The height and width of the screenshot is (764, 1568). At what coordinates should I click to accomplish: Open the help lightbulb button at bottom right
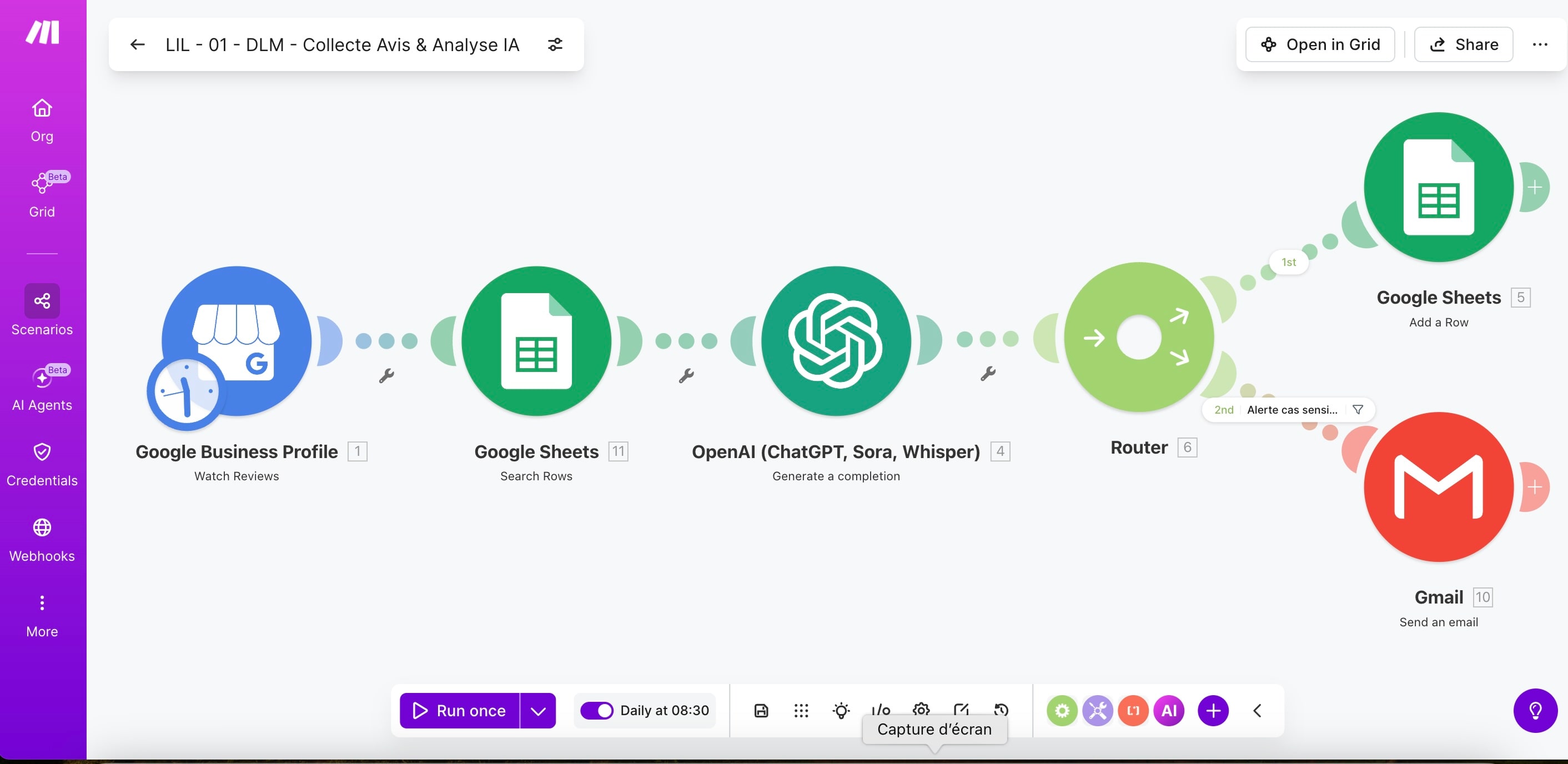point(1535,711)
